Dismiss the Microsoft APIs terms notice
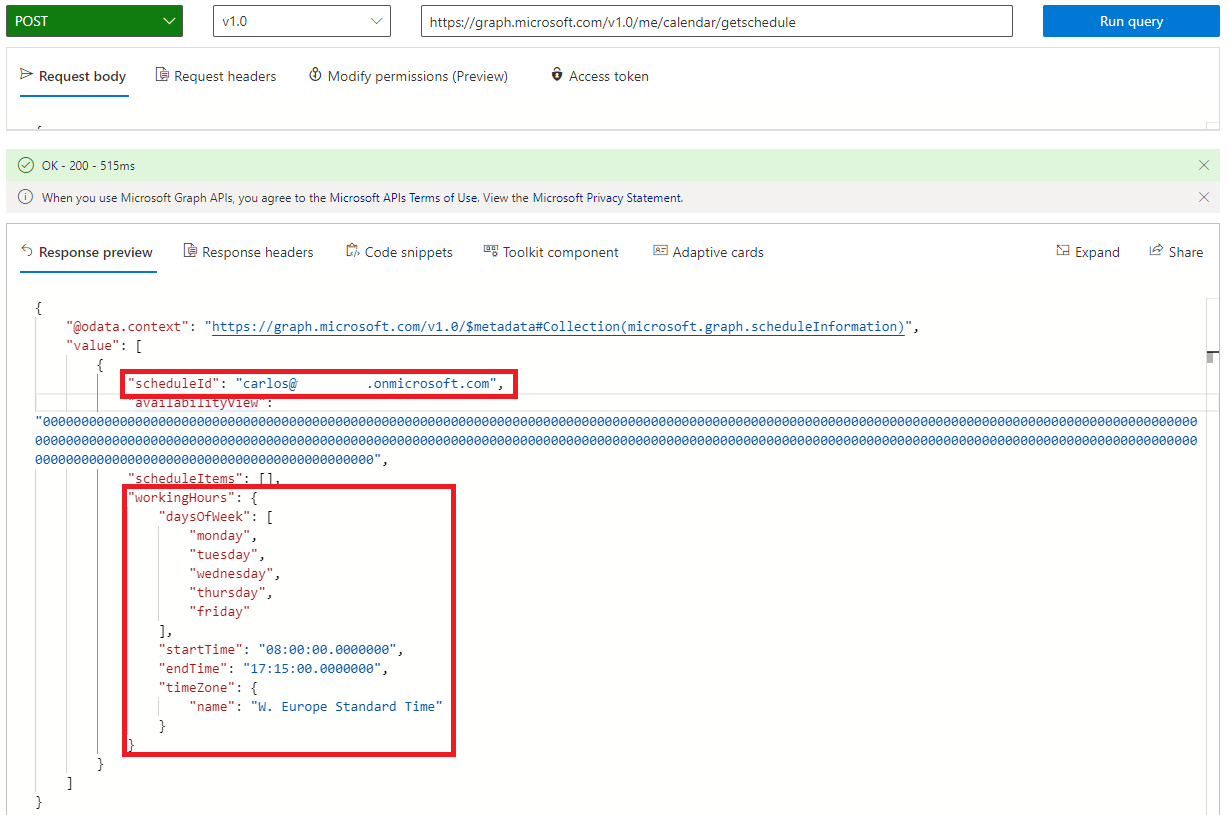The image size is (1229, 815). (1204, 197)
